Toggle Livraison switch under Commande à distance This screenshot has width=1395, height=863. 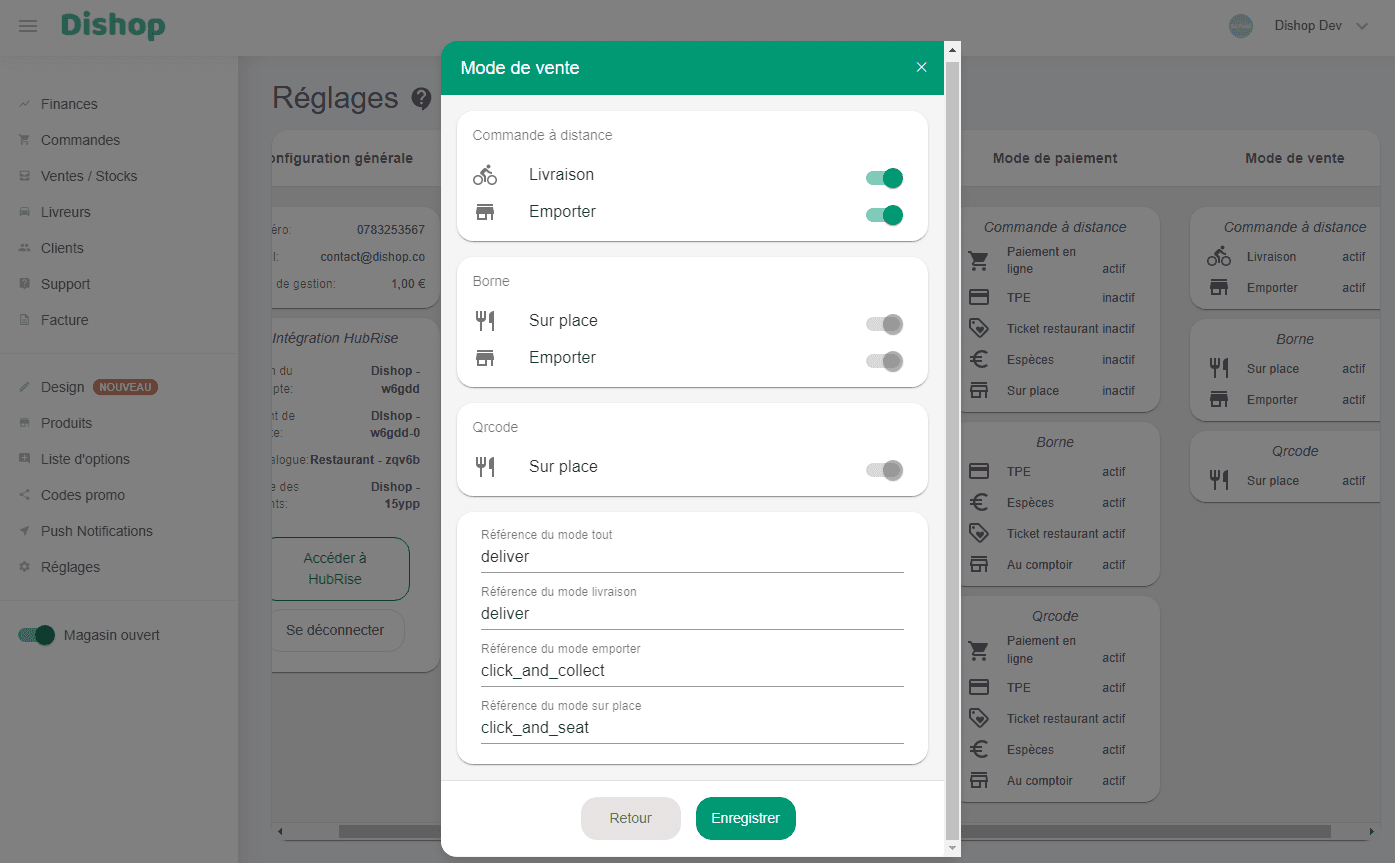(885, 178)
